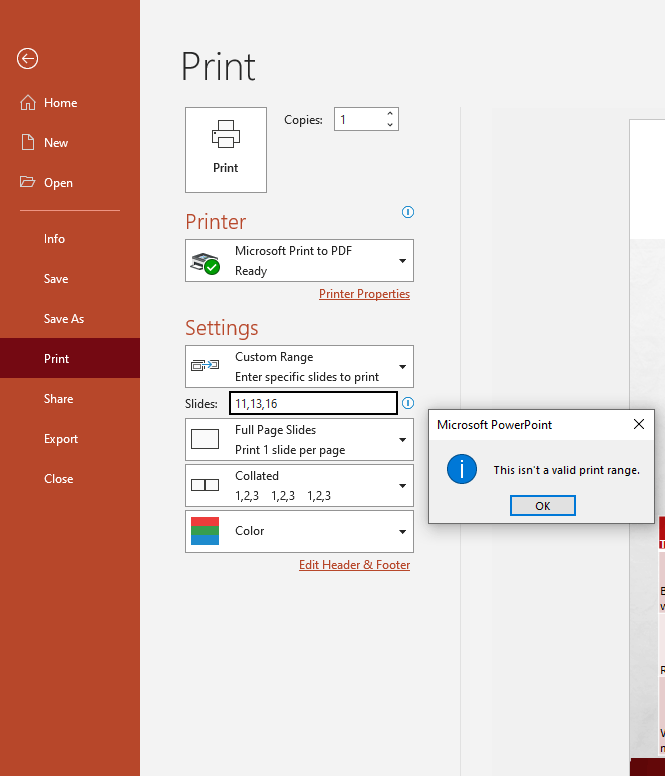
Task: Open the Color mode dropdown
Action: [x=299, y=532]
